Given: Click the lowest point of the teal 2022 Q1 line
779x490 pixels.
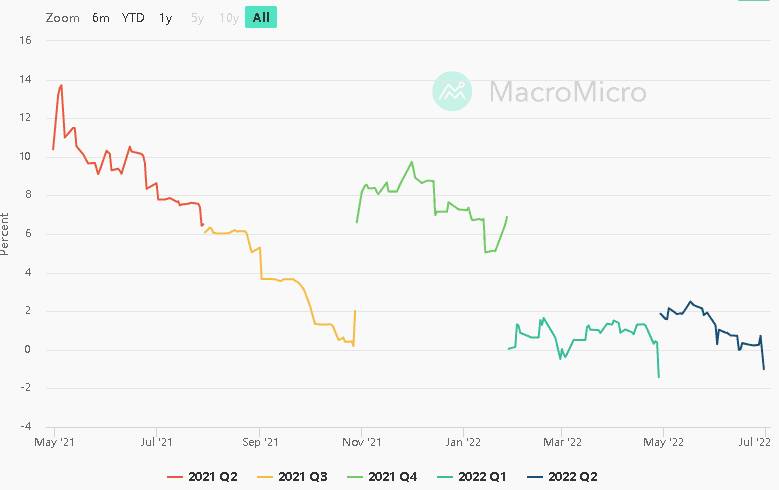Looking at the screenshot, I should tap(659, 377).
